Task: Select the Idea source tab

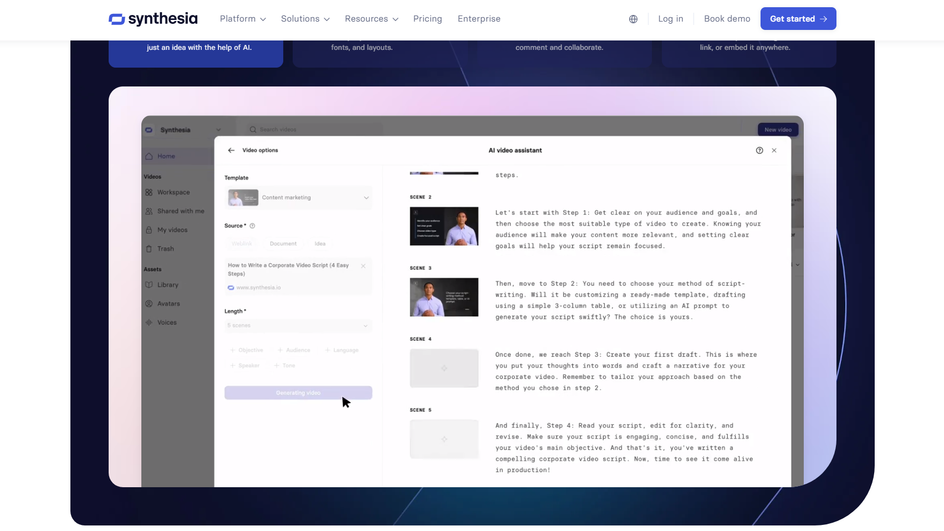Action: point(320,244)
